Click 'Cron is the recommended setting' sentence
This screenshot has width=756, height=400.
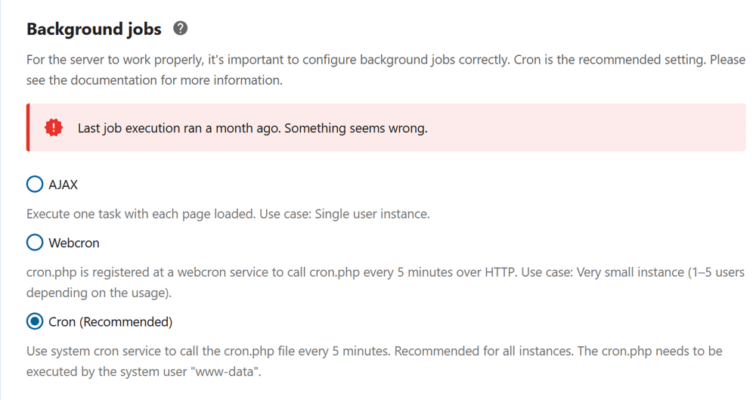(x=609, y=60)
